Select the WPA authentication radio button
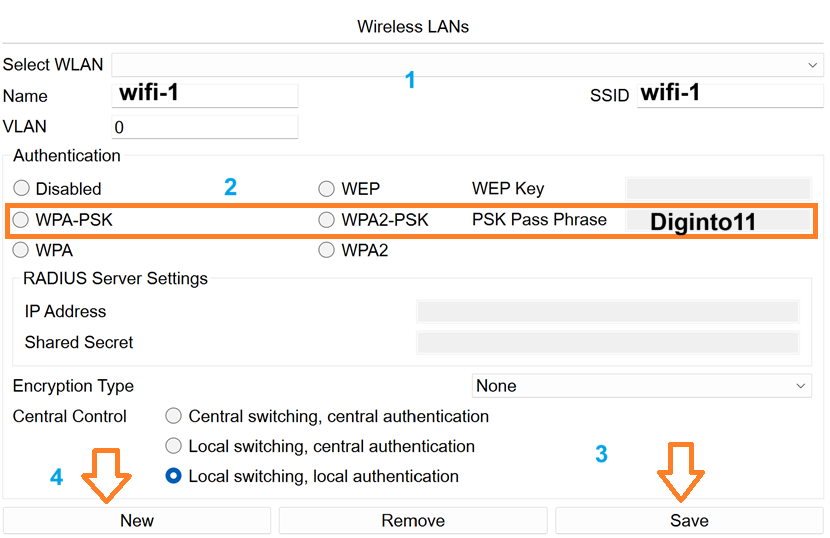830x538 pixels. [21, 250]
